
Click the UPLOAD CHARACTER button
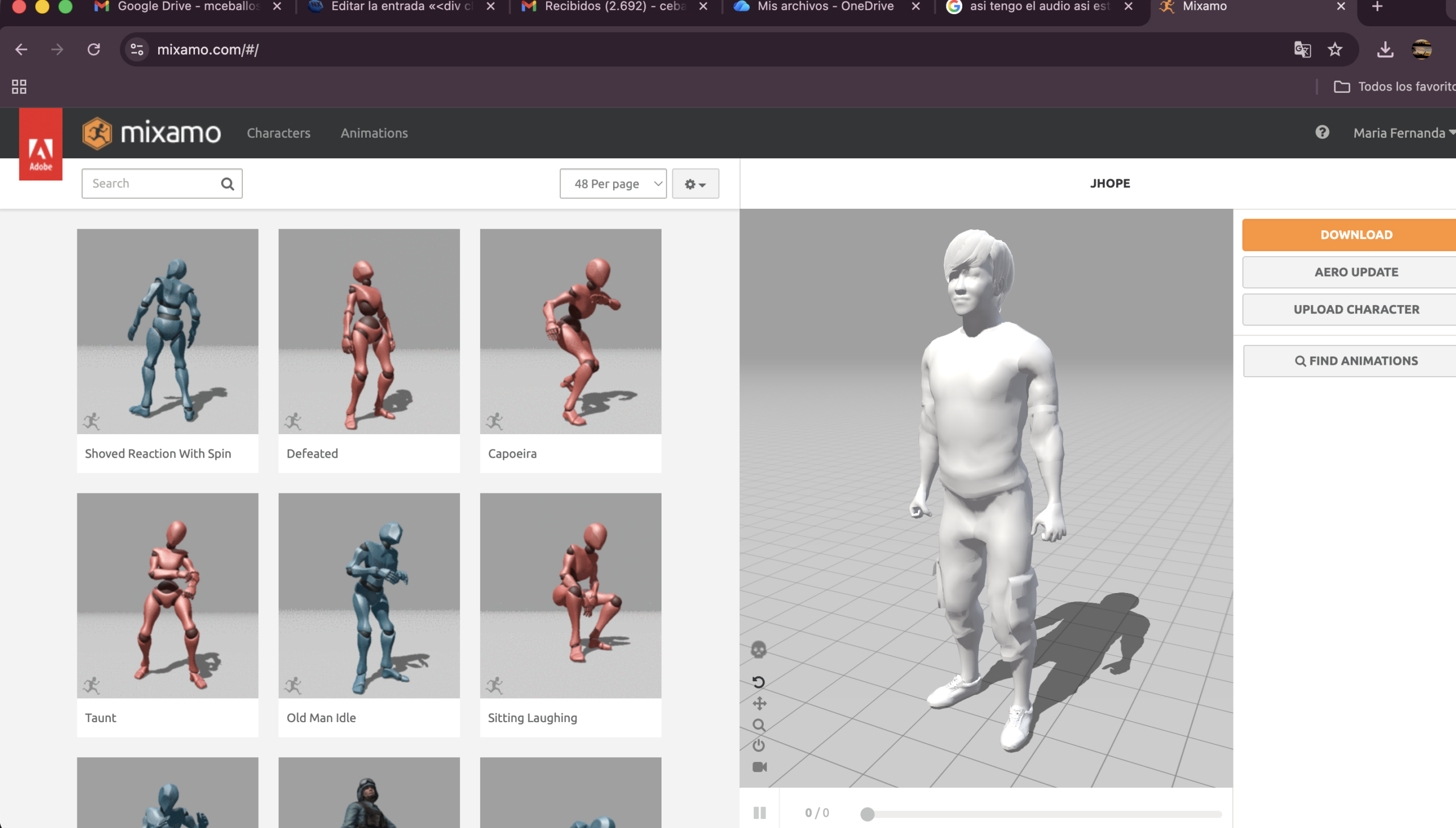tap(1356, 310)
